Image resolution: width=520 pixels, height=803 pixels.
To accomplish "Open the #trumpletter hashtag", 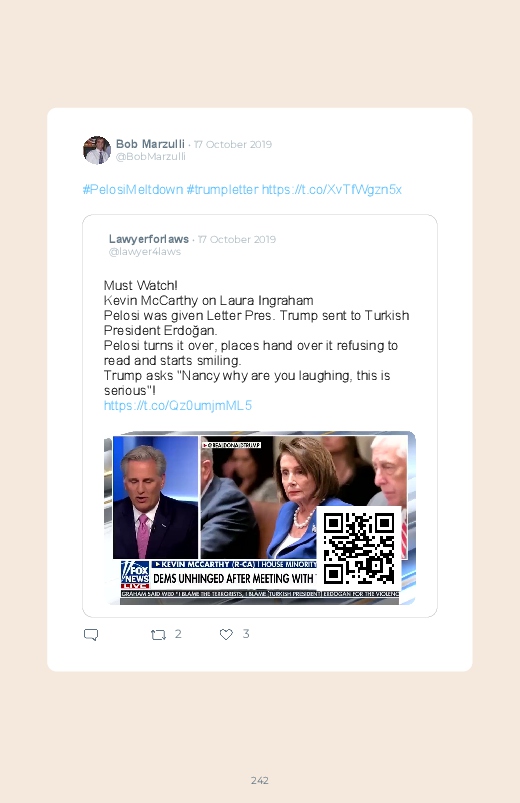I will [x=222, y=189].
